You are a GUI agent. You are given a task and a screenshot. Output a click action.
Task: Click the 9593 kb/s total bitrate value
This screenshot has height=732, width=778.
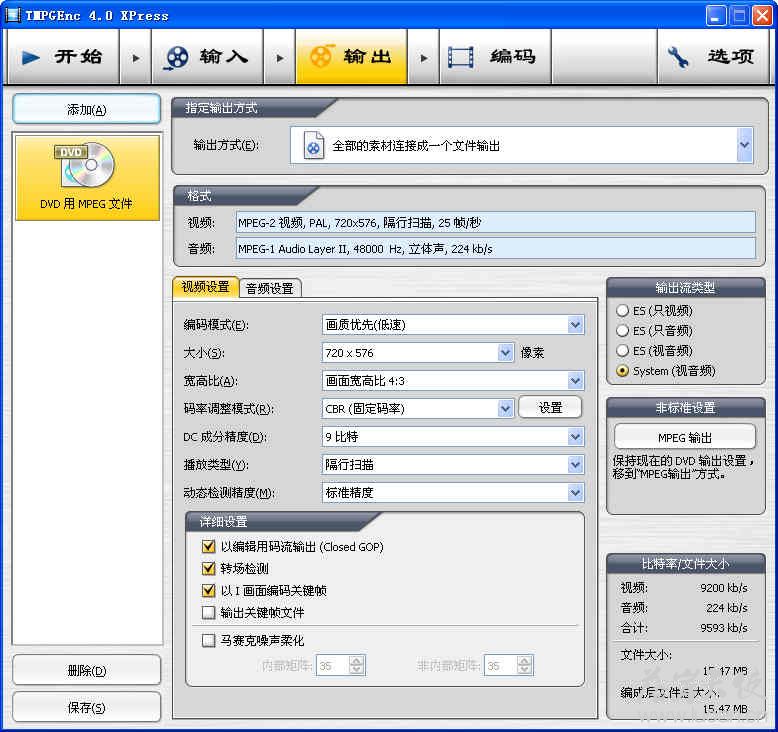point(723,627)
